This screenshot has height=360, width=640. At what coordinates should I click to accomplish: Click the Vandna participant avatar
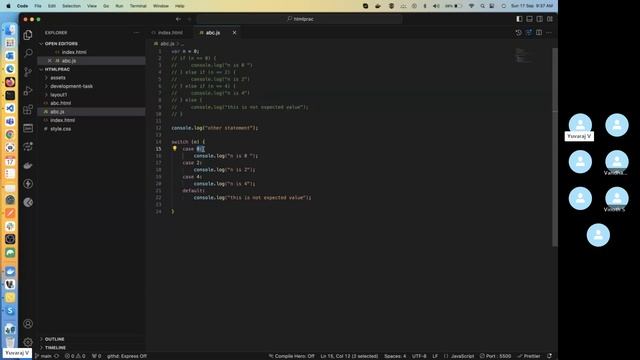617,162
